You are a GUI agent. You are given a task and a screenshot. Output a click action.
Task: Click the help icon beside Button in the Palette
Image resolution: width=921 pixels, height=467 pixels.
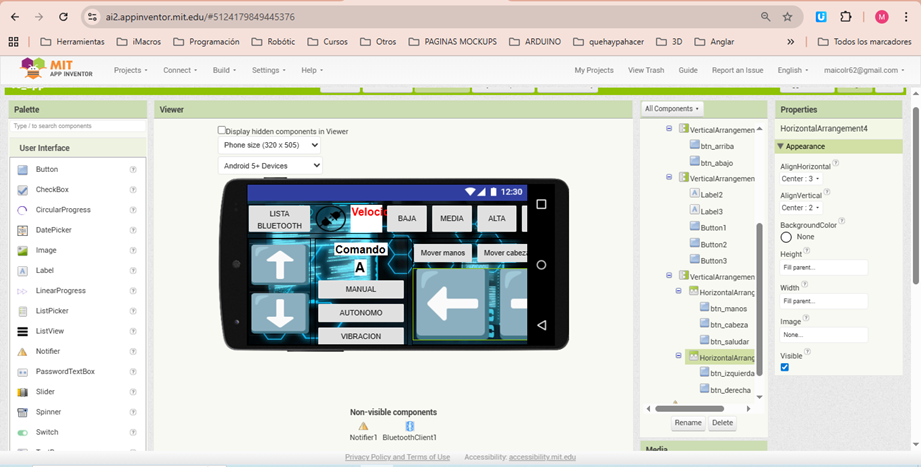point(133,170)
